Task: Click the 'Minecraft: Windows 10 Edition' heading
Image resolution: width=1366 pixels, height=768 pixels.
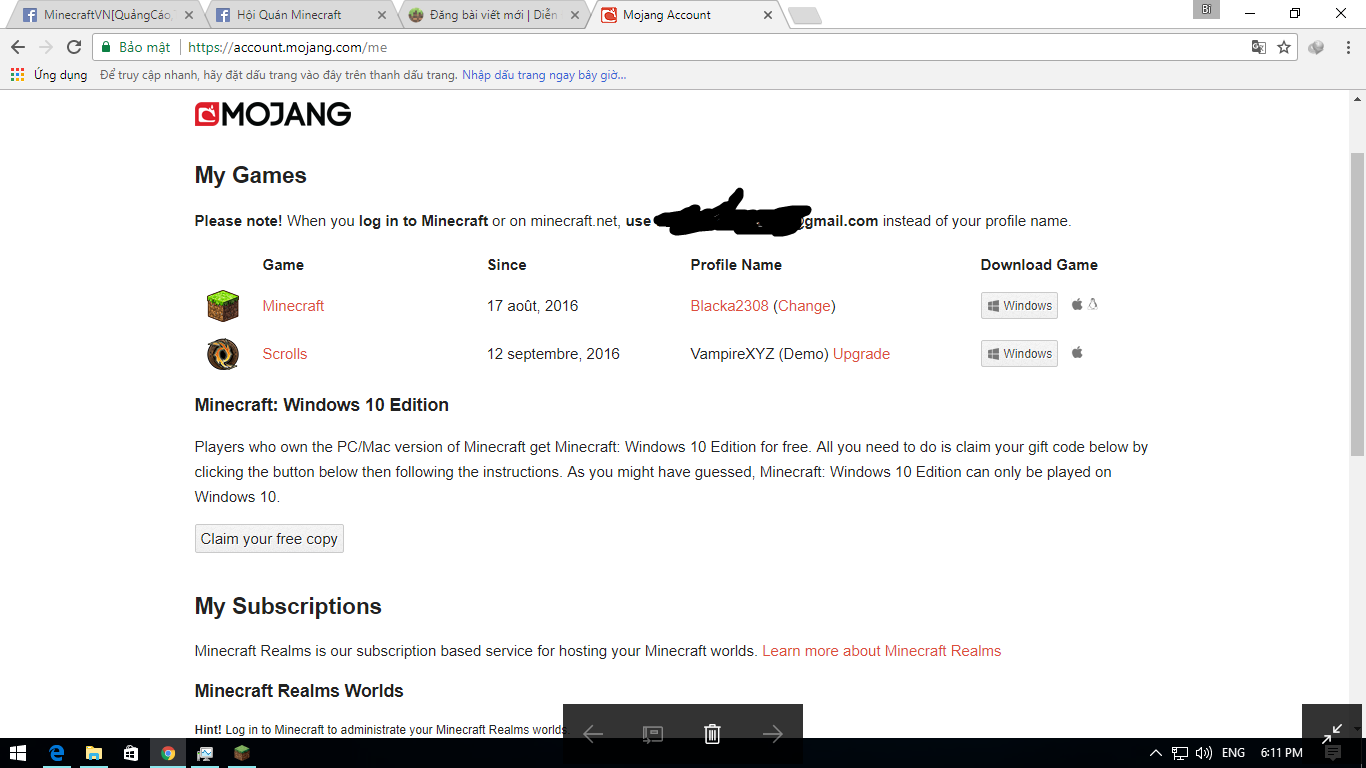Action: [322, 405]
